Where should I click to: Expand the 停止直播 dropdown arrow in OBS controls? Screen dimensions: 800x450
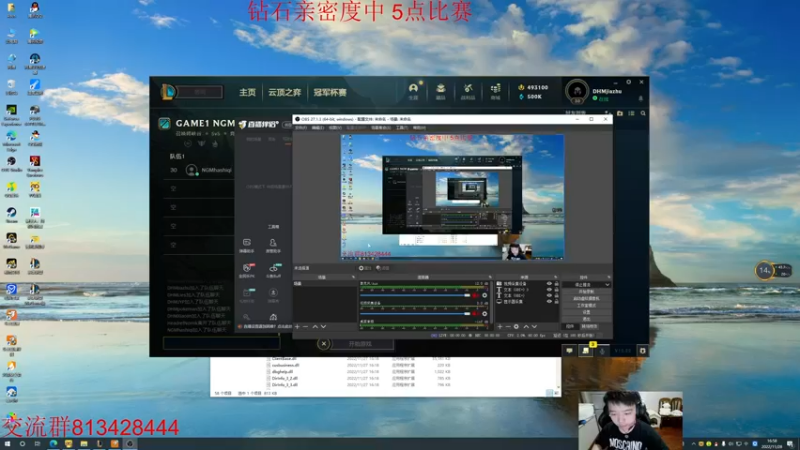607,285
